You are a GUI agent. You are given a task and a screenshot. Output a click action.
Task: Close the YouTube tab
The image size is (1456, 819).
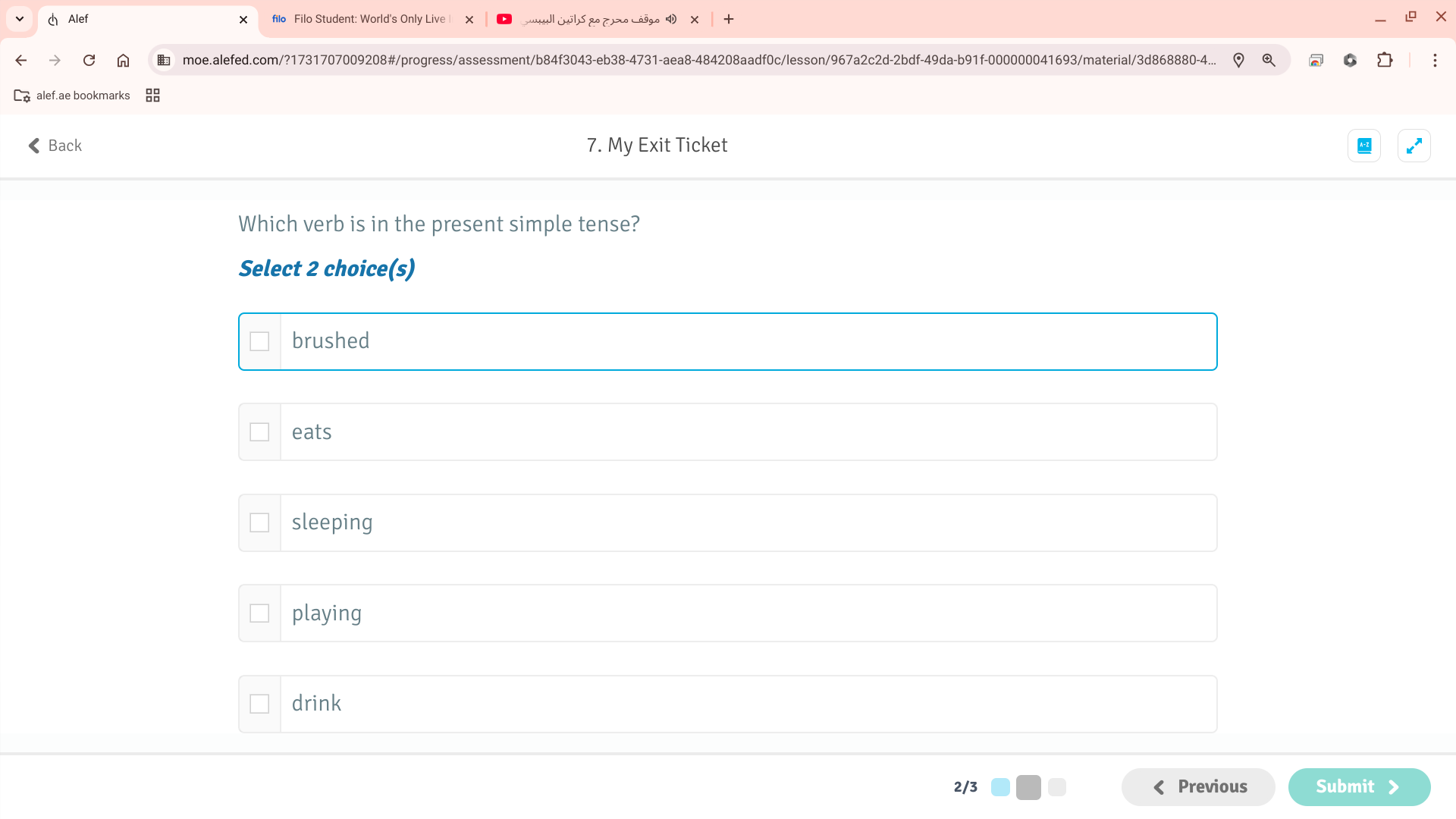(695, 20)
